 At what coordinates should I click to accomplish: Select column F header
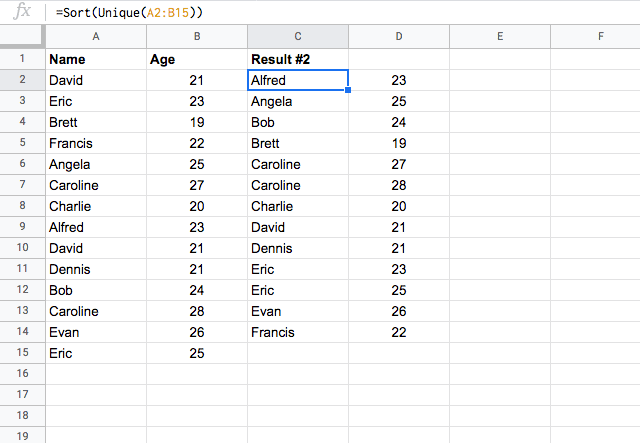tap(596, 36)
